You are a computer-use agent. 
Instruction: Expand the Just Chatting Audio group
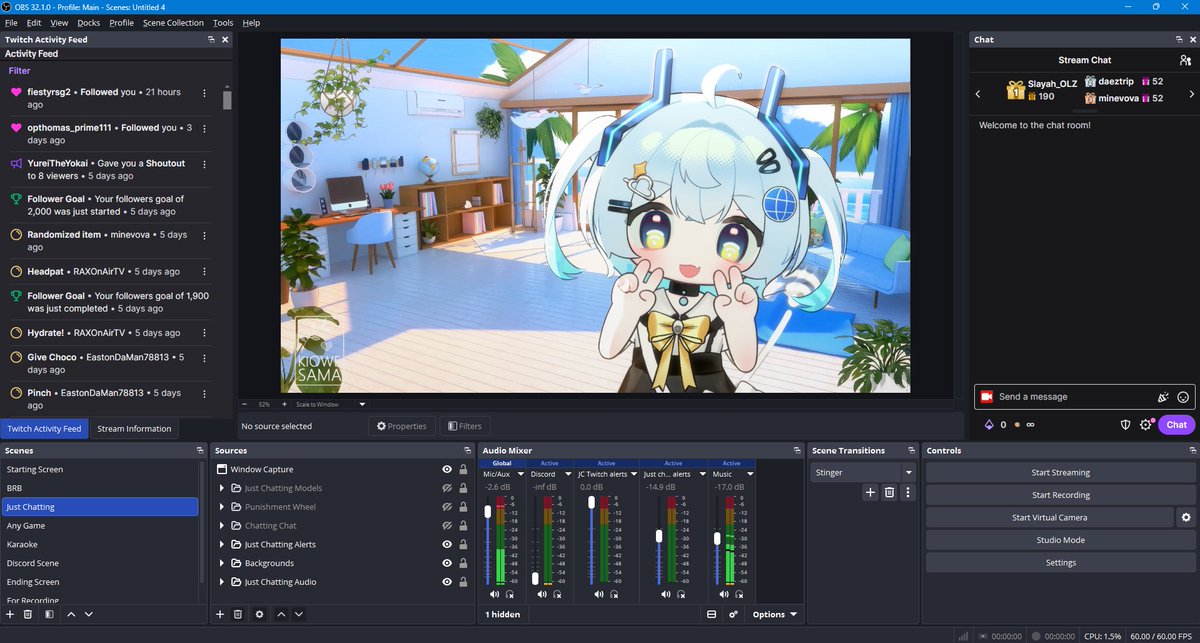(x=222, y=582)
